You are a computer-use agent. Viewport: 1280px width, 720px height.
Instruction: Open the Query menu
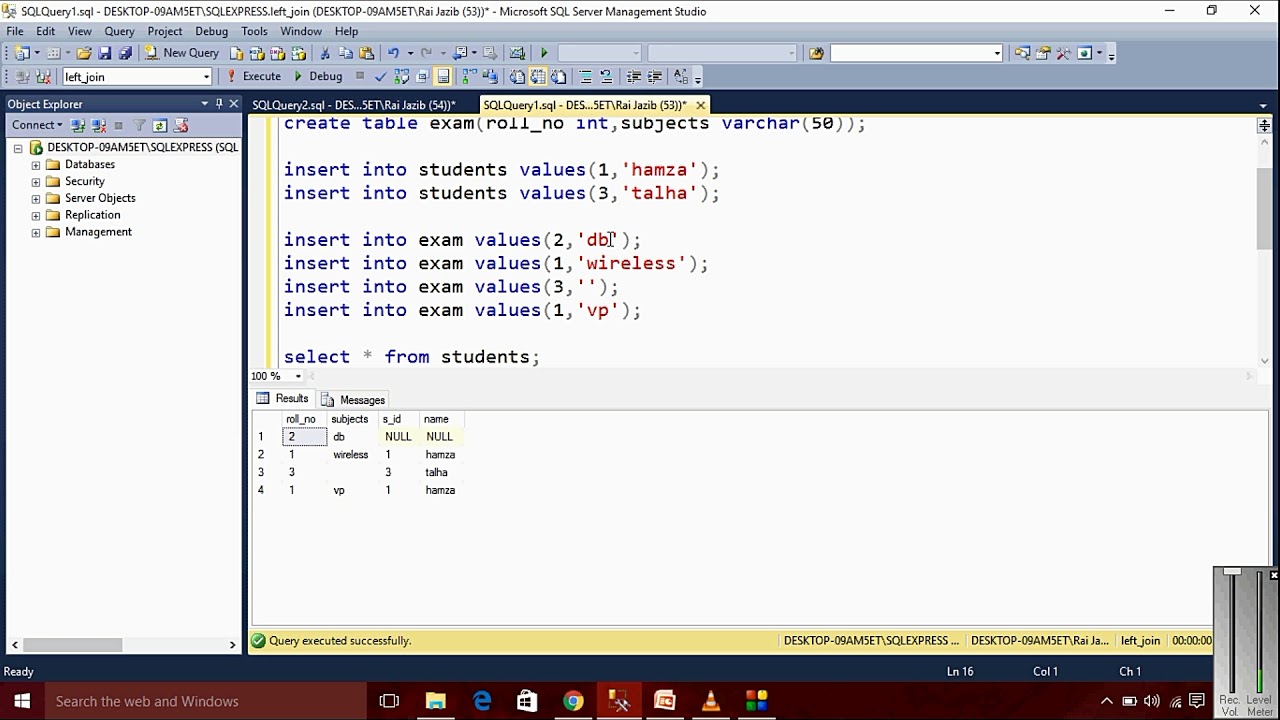pos(119,31)
